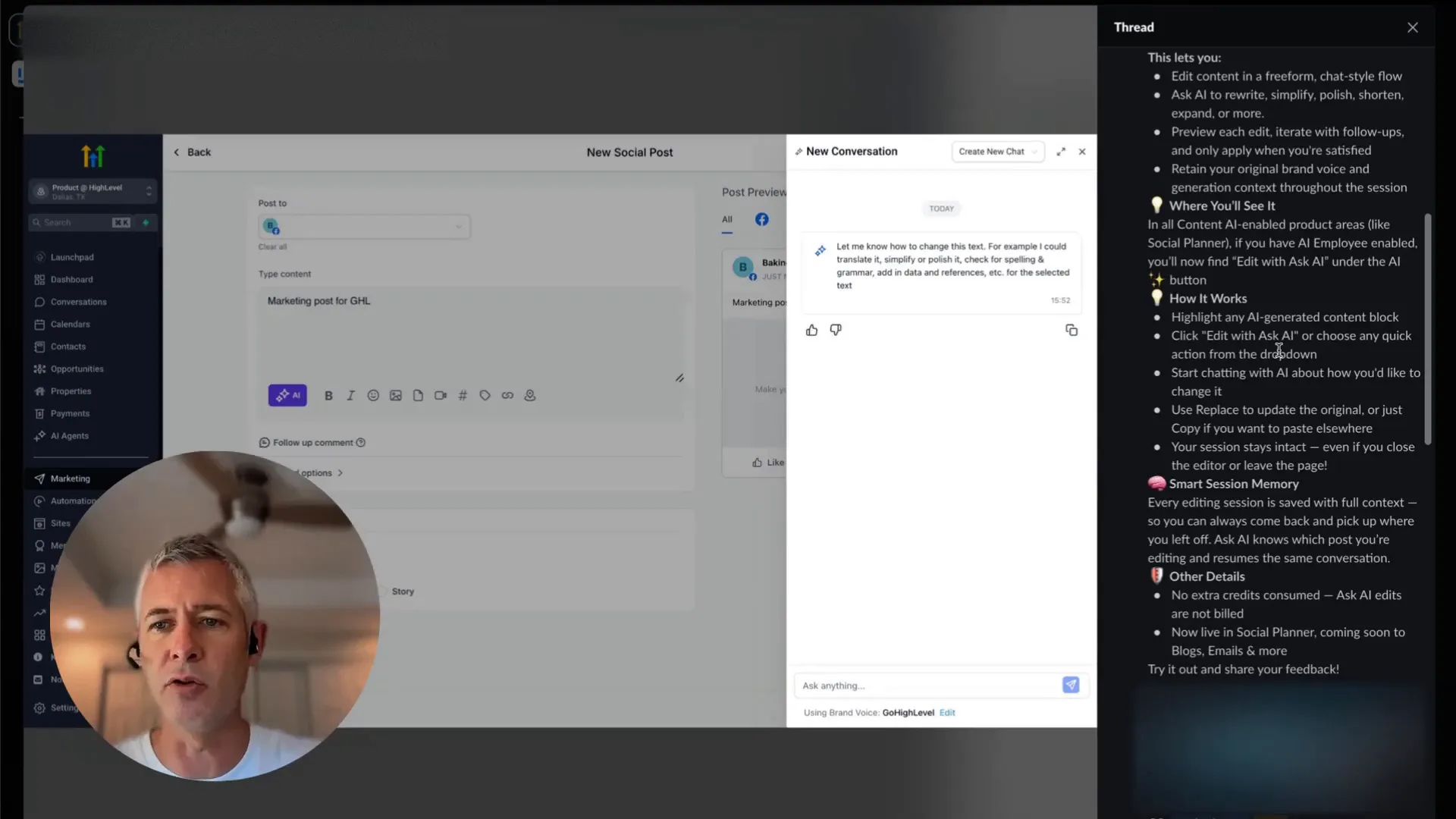
Task: Click the Follow up comment help icon
Action: [x=361, y=443]
